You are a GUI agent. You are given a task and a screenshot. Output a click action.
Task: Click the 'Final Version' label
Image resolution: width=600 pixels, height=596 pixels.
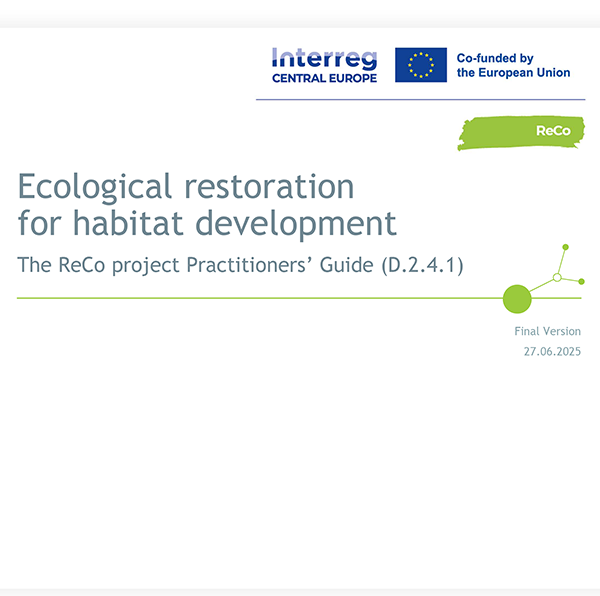pos(546,331)
